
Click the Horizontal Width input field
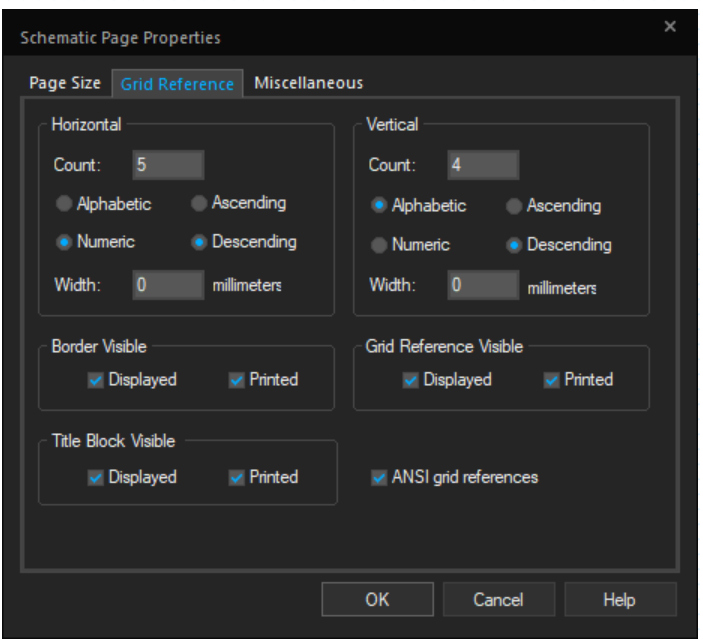[x=167, y=285]
